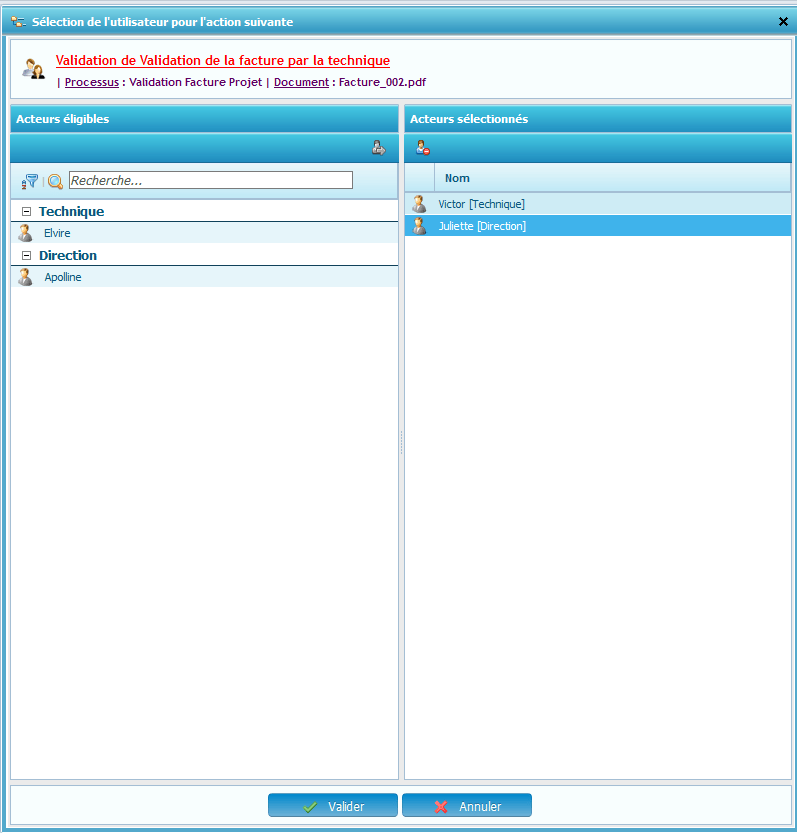This screenshot has height=833, width=797.
Task: Select Juliette [Direction] row
Action: coord(482,226)
